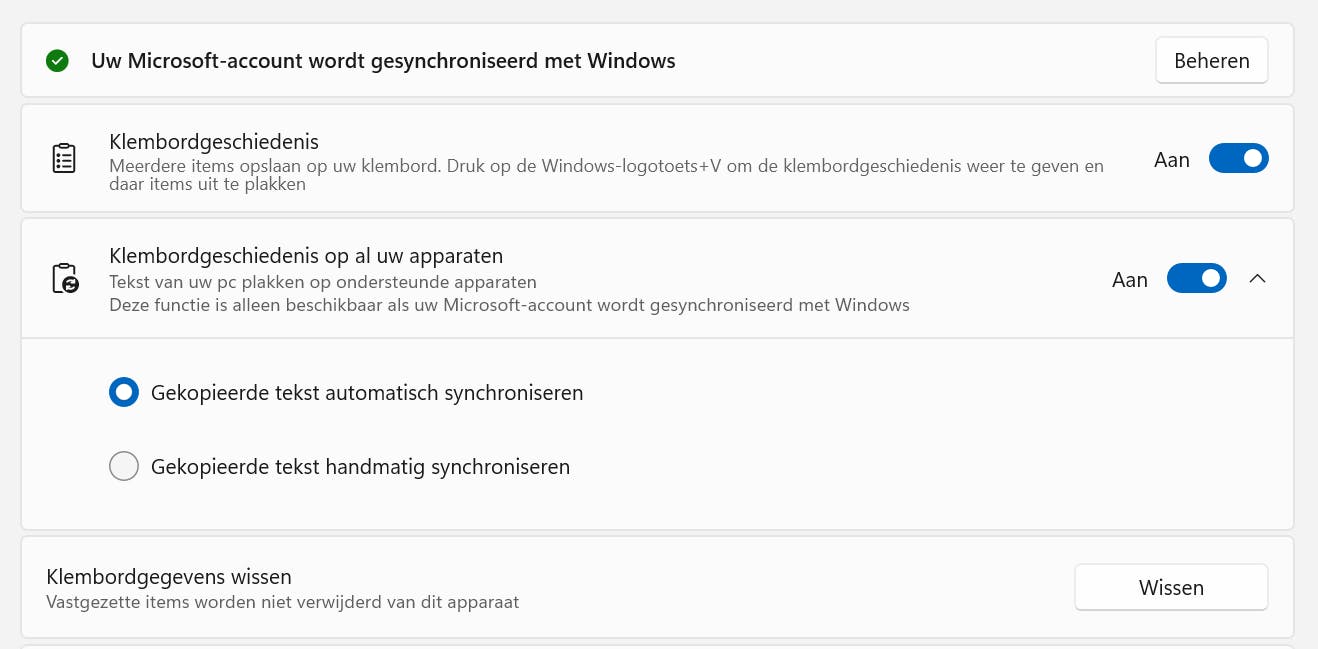The image size is (1318, 649).
Task: Turn off the Klembordgeschiedenis toggle
Action: (1238, 159)
